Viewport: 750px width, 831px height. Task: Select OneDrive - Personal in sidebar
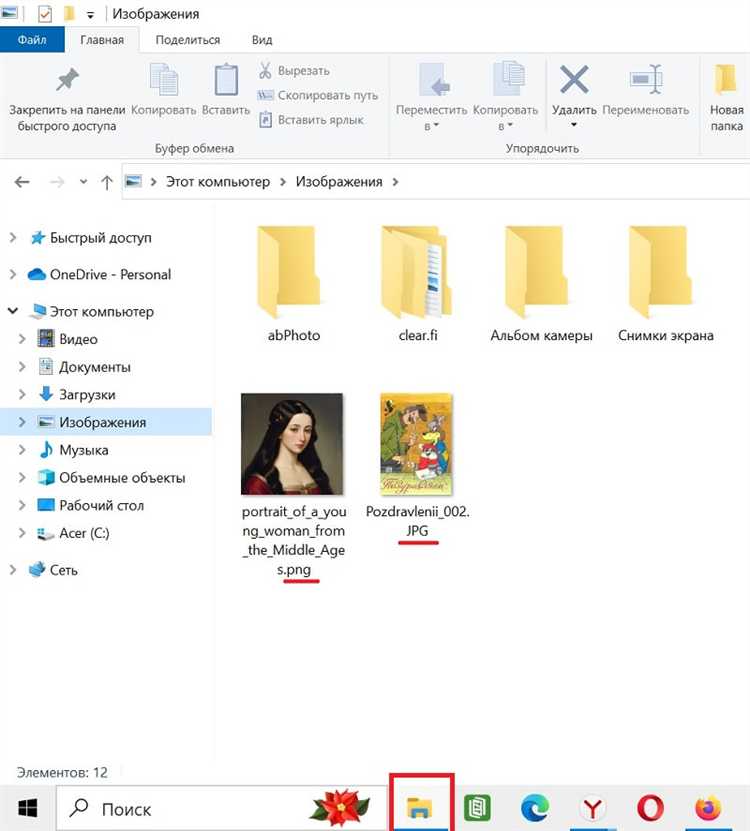[110, 275]
